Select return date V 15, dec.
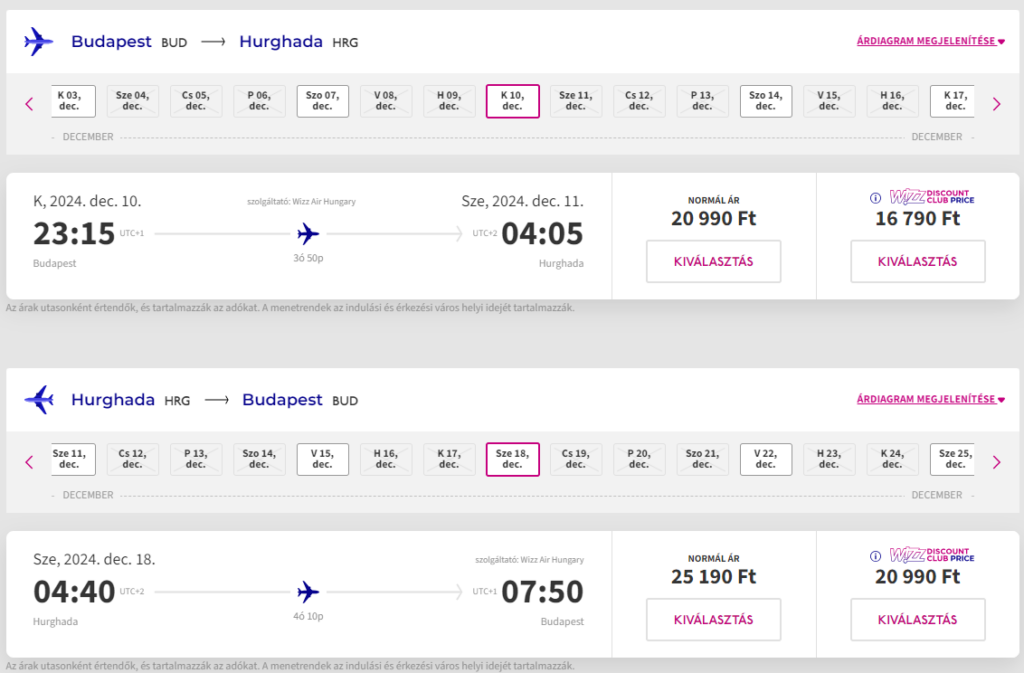 (323, 460)
